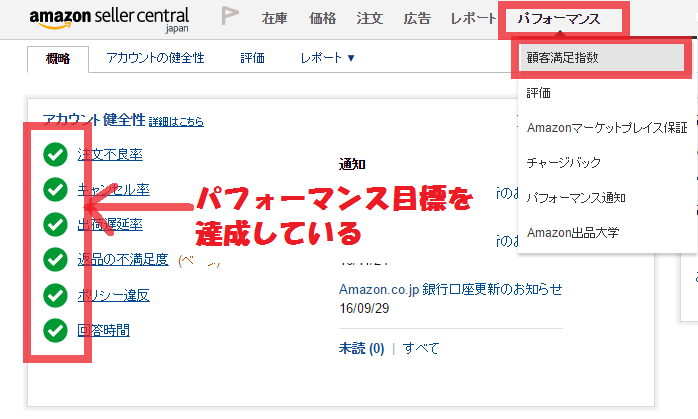Click green checkmark beside 回答時間
The height and width of the screenshot is (419, 698).
[x=55, y=330]
